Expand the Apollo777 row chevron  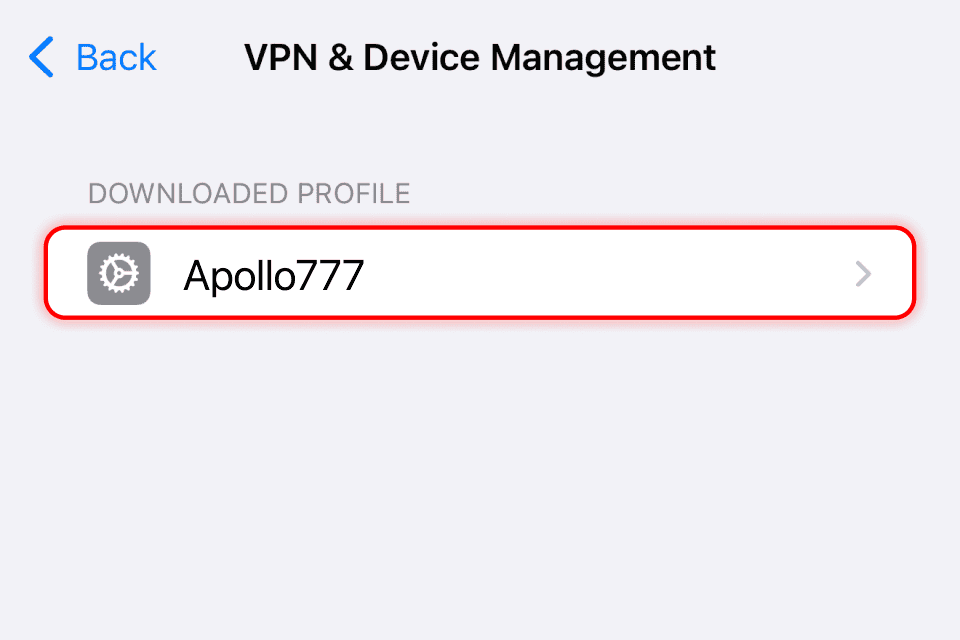tap(864, 274)
